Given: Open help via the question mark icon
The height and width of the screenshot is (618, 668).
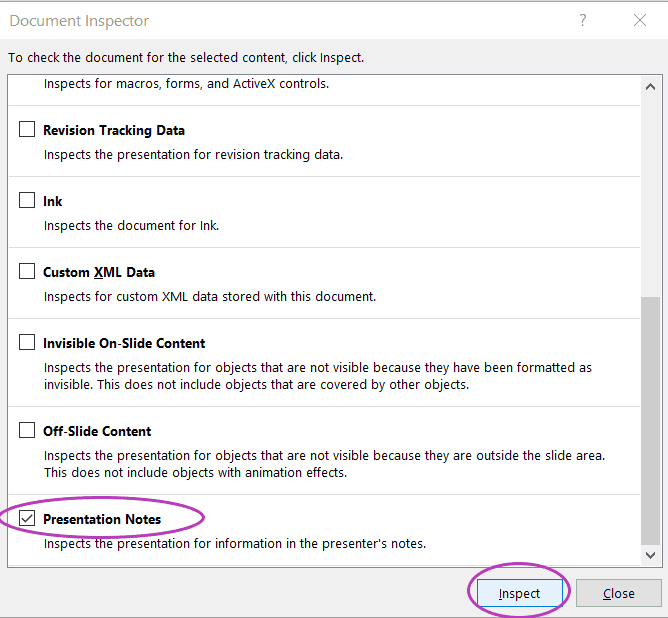Looking at the screenshot, I should coord(582,20).
